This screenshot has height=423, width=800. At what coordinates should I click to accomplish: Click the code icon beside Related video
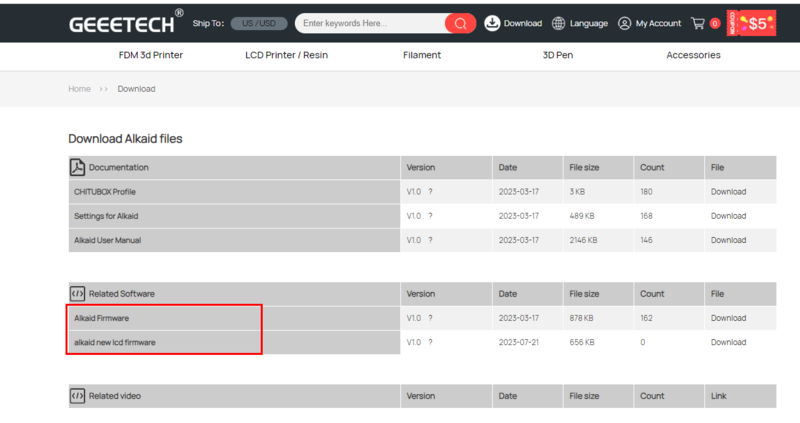[78, 395]
